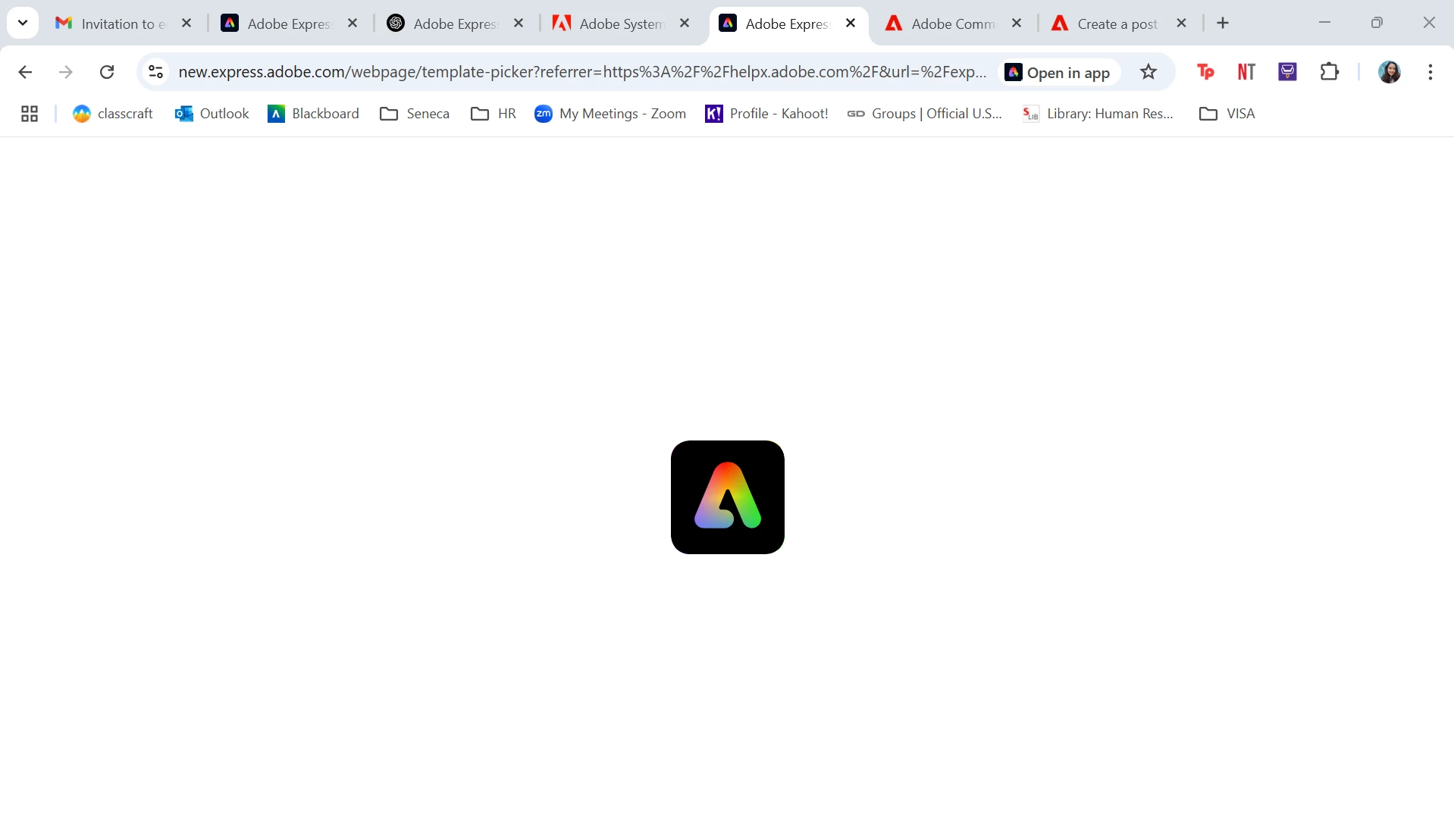
Task: Bookmark this page with star
Action: [1148, 72]
